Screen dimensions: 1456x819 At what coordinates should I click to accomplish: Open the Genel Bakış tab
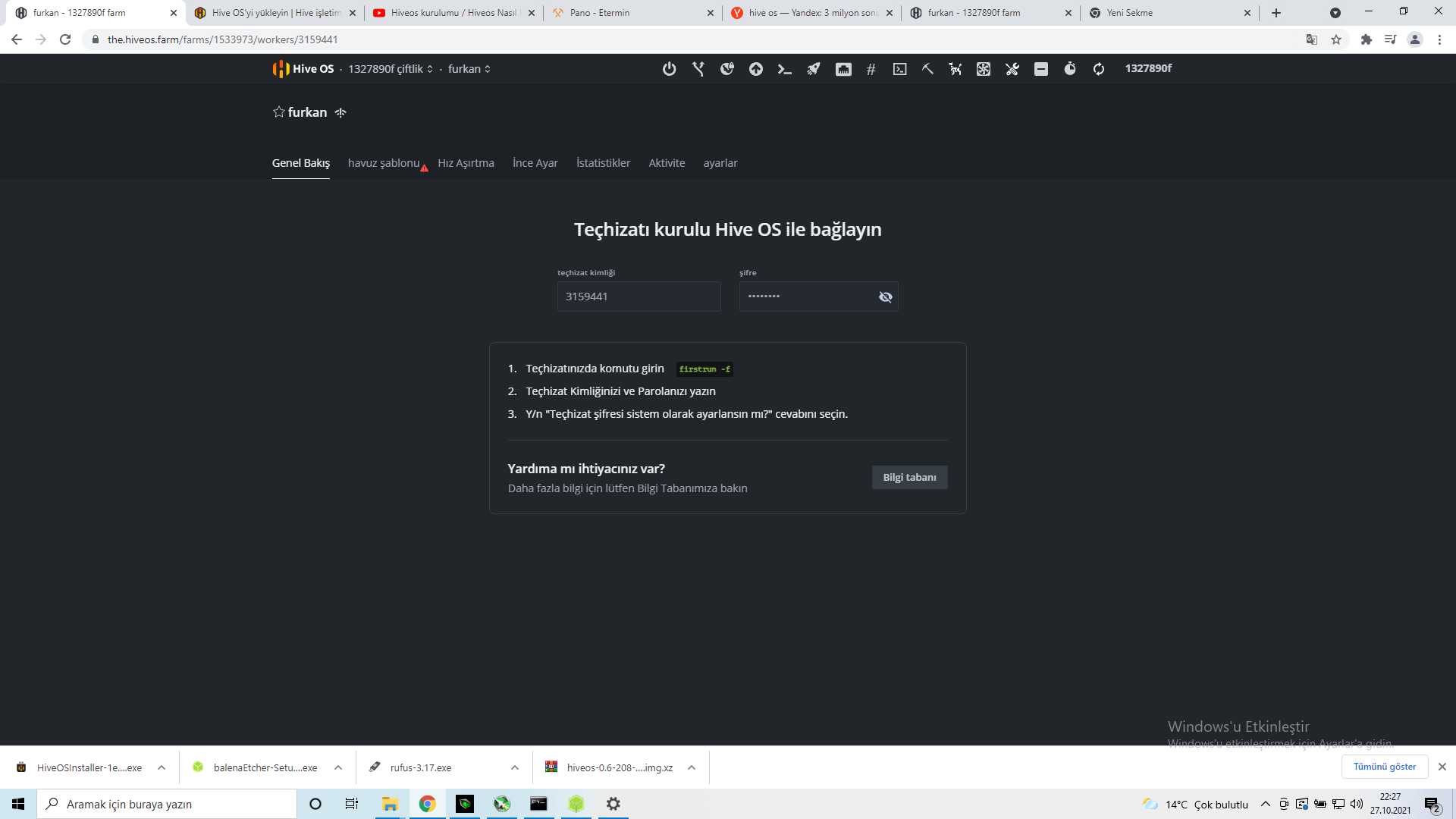(301, 163)
